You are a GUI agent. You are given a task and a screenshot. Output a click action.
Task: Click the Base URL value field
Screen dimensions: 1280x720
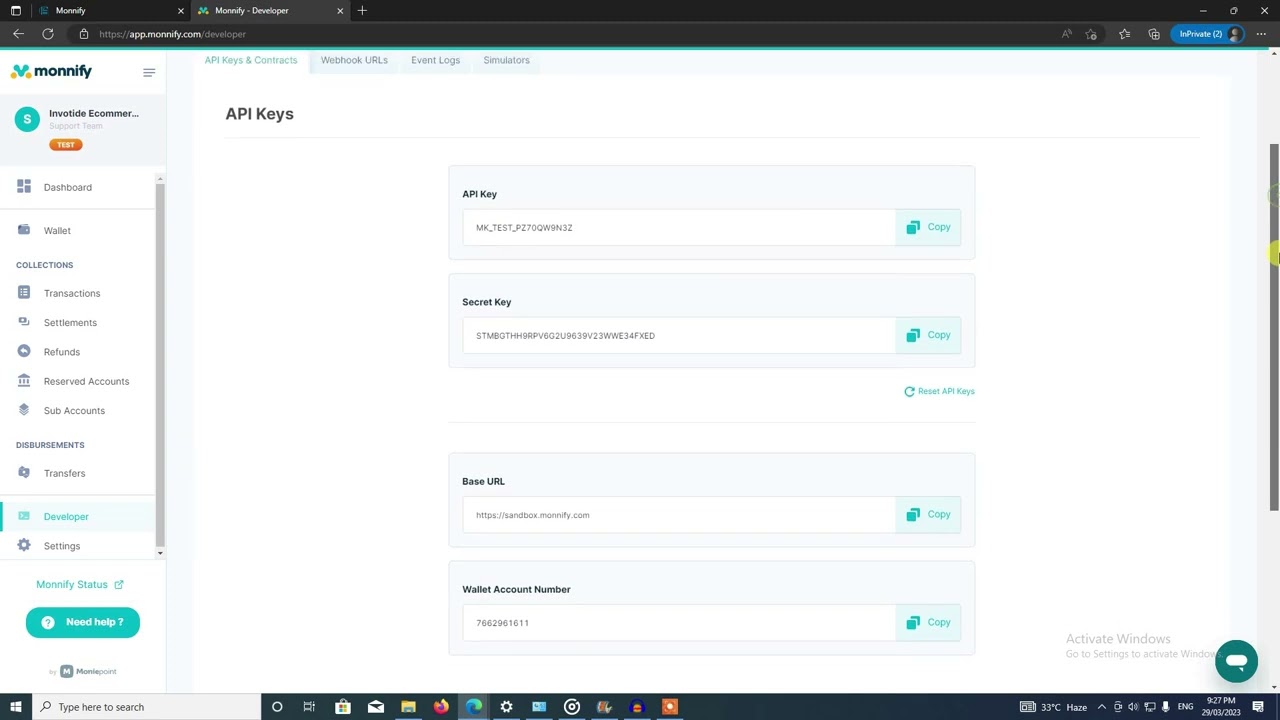tap(678, 514)
